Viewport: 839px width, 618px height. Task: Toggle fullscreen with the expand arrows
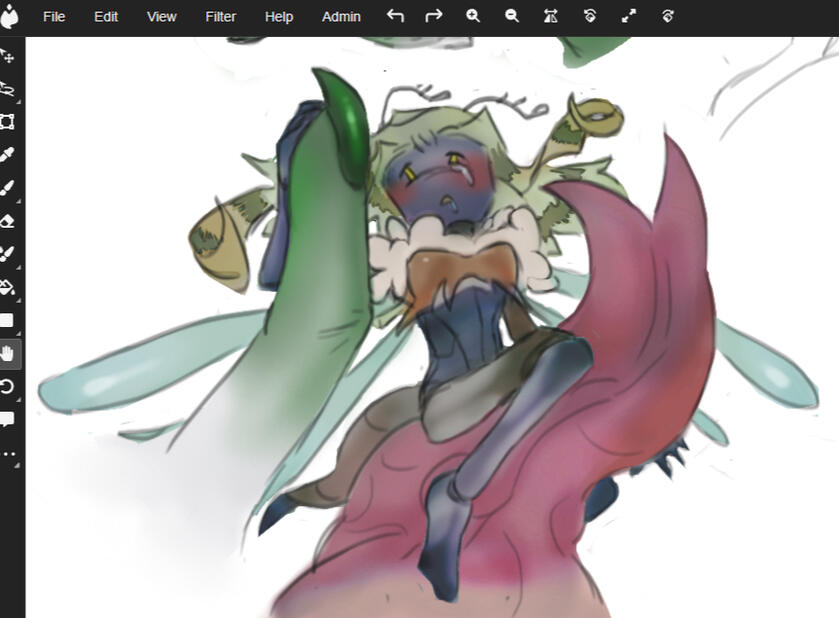(629, 16)
